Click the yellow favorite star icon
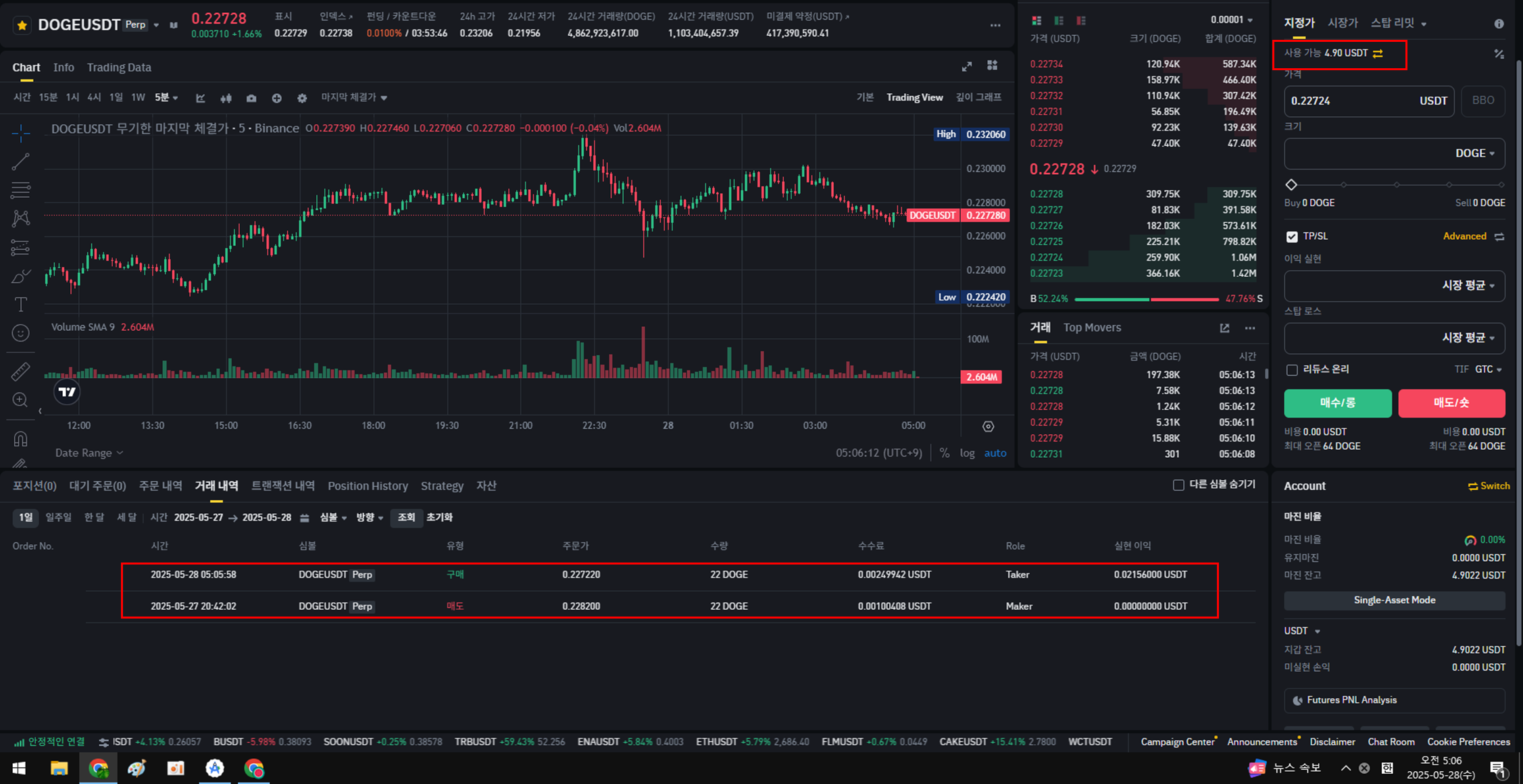 coord(22,25)
